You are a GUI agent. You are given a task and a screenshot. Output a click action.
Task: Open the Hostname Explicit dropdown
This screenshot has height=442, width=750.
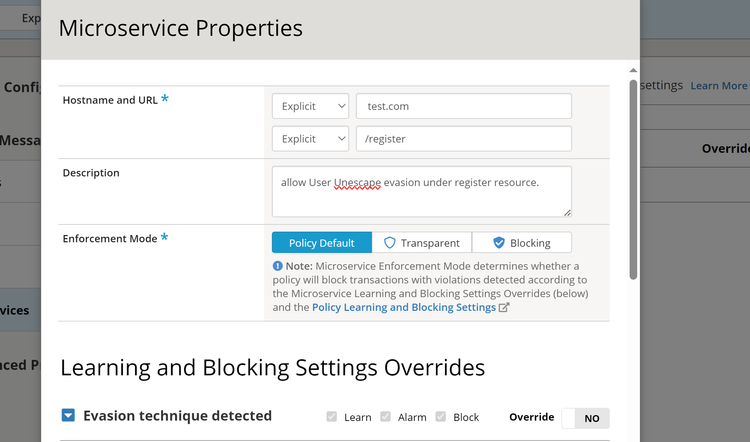coord(310,106)
